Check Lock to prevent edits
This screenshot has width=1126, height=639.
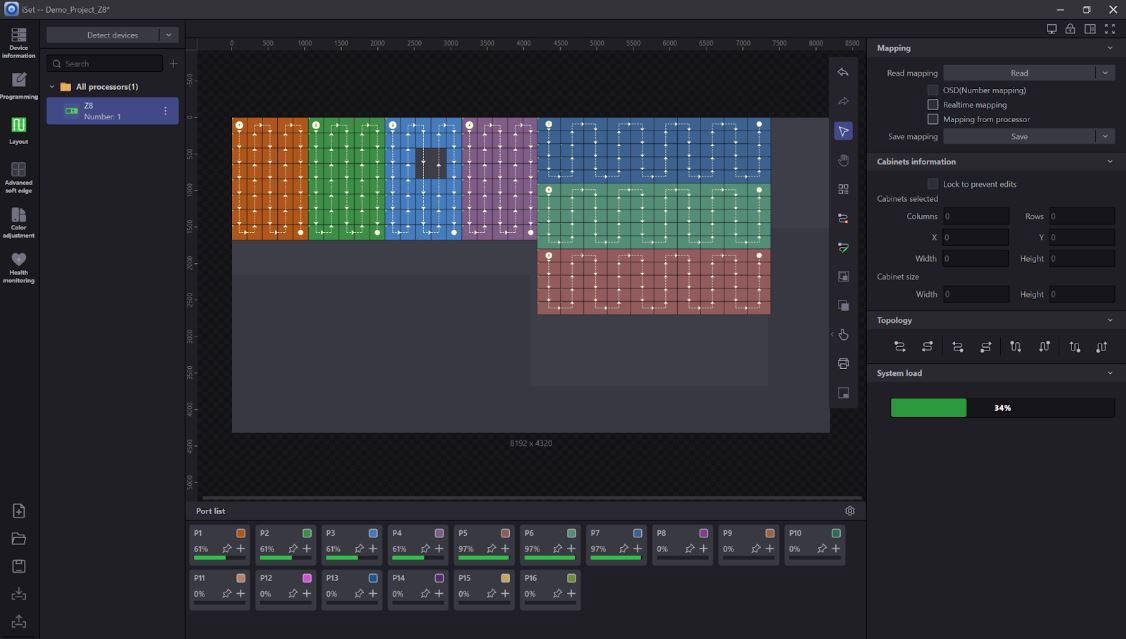(x=933, y=184)
